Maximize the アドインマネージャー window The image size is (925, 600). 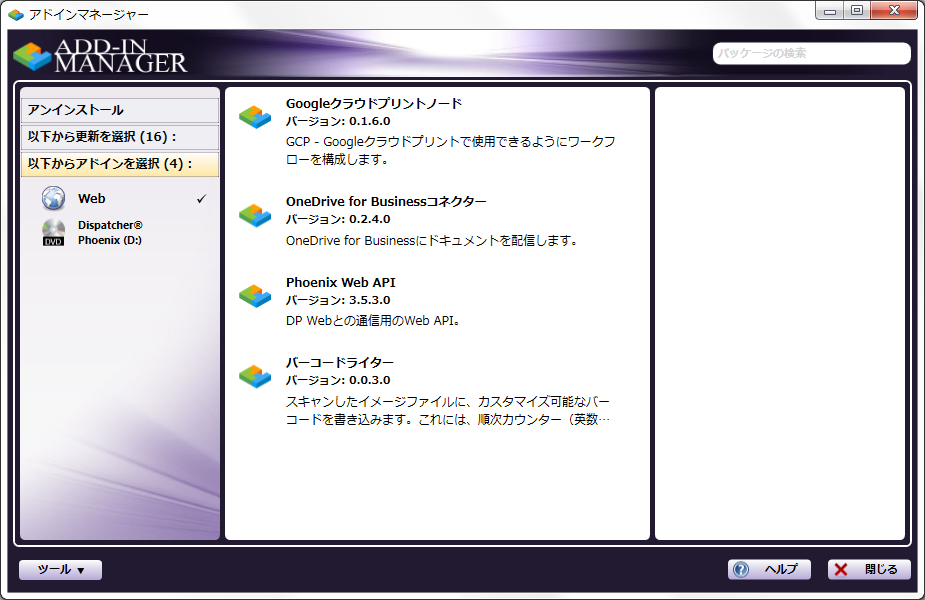pos(857,11)
